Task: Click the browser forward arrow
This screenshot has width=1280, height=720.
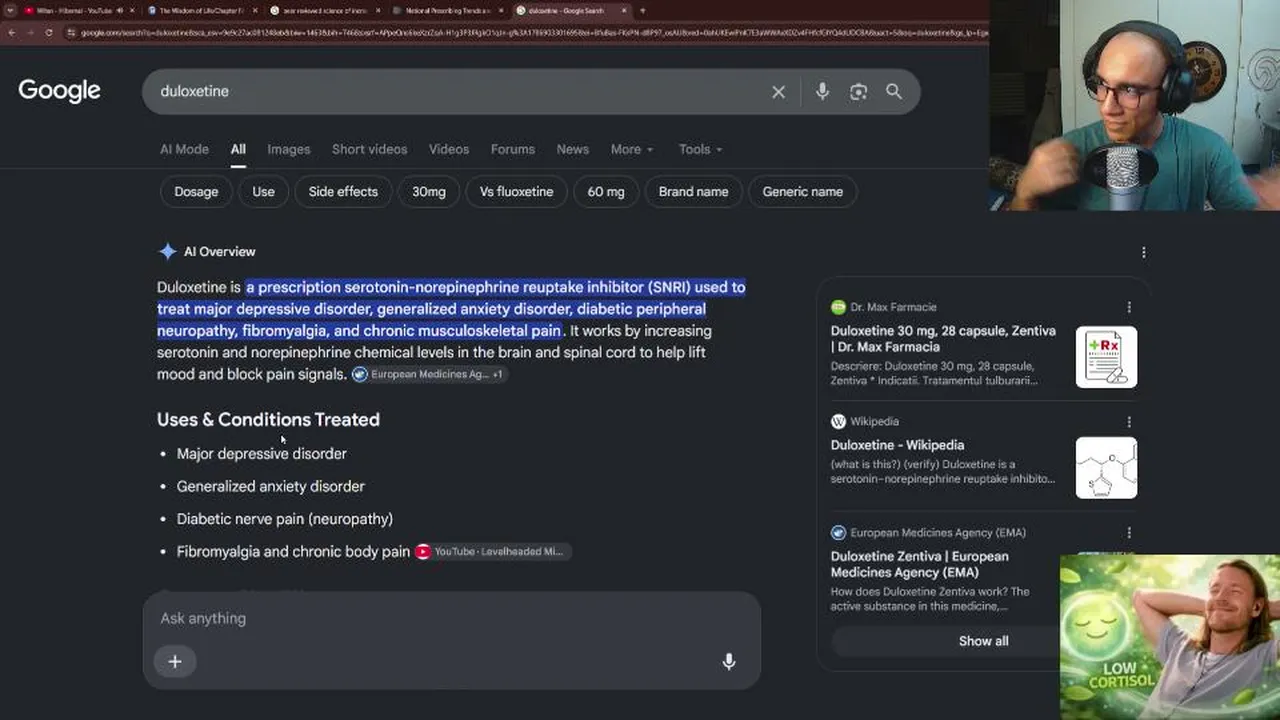Action: pyautogui.click(x=30, y=33)
